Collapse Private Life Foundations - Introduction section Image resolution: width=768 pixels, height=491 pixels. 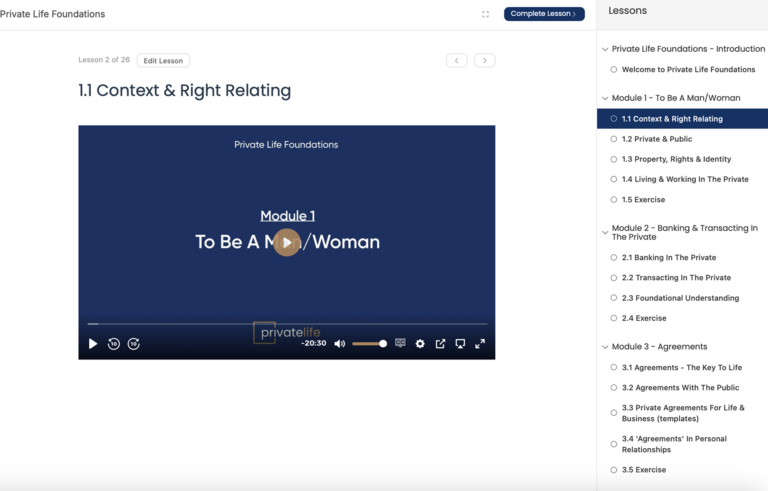click(x=605, y=49)
